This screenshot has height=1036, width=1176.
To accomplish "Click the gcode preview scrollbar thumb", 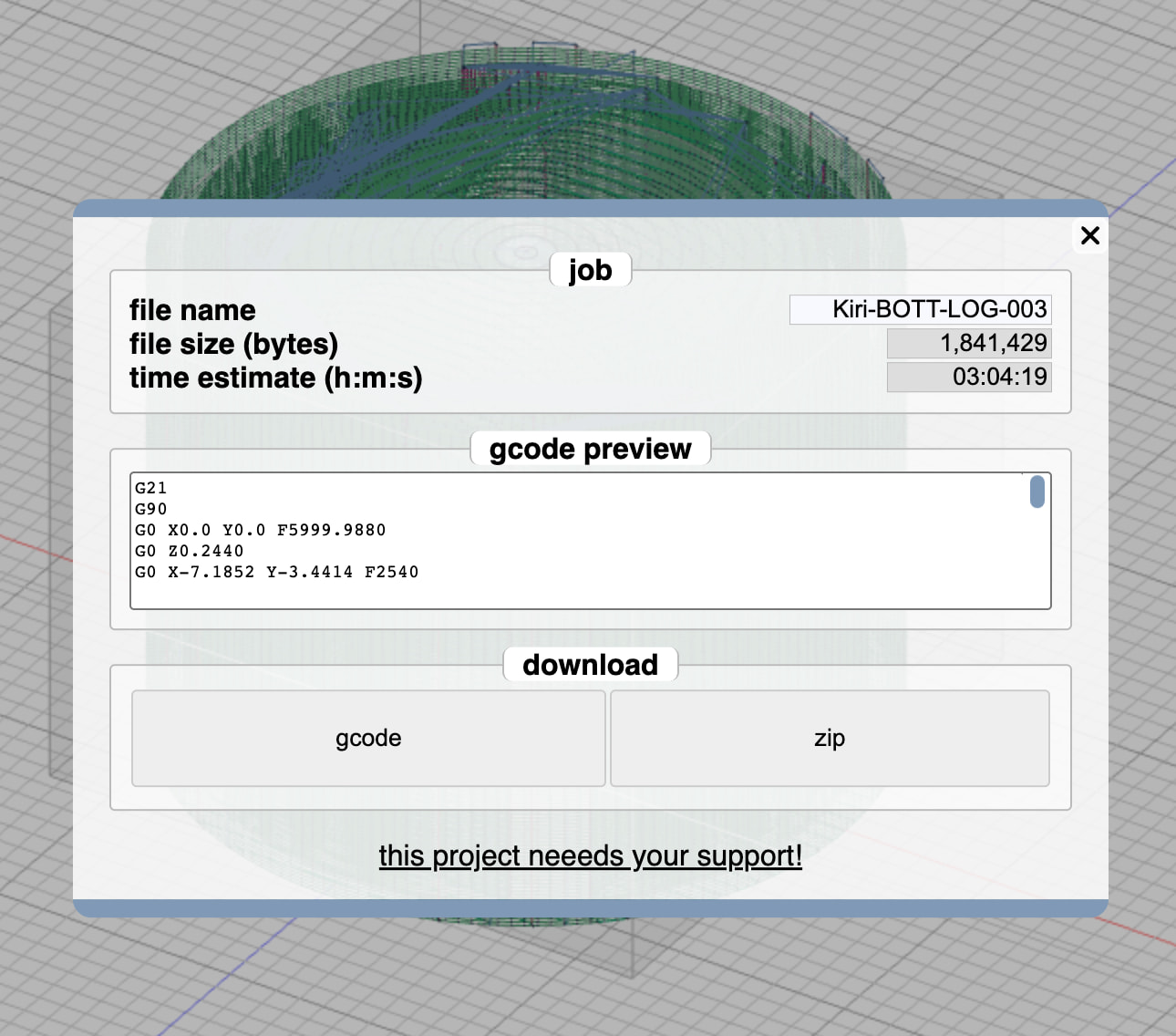I will pos(1037,492).
